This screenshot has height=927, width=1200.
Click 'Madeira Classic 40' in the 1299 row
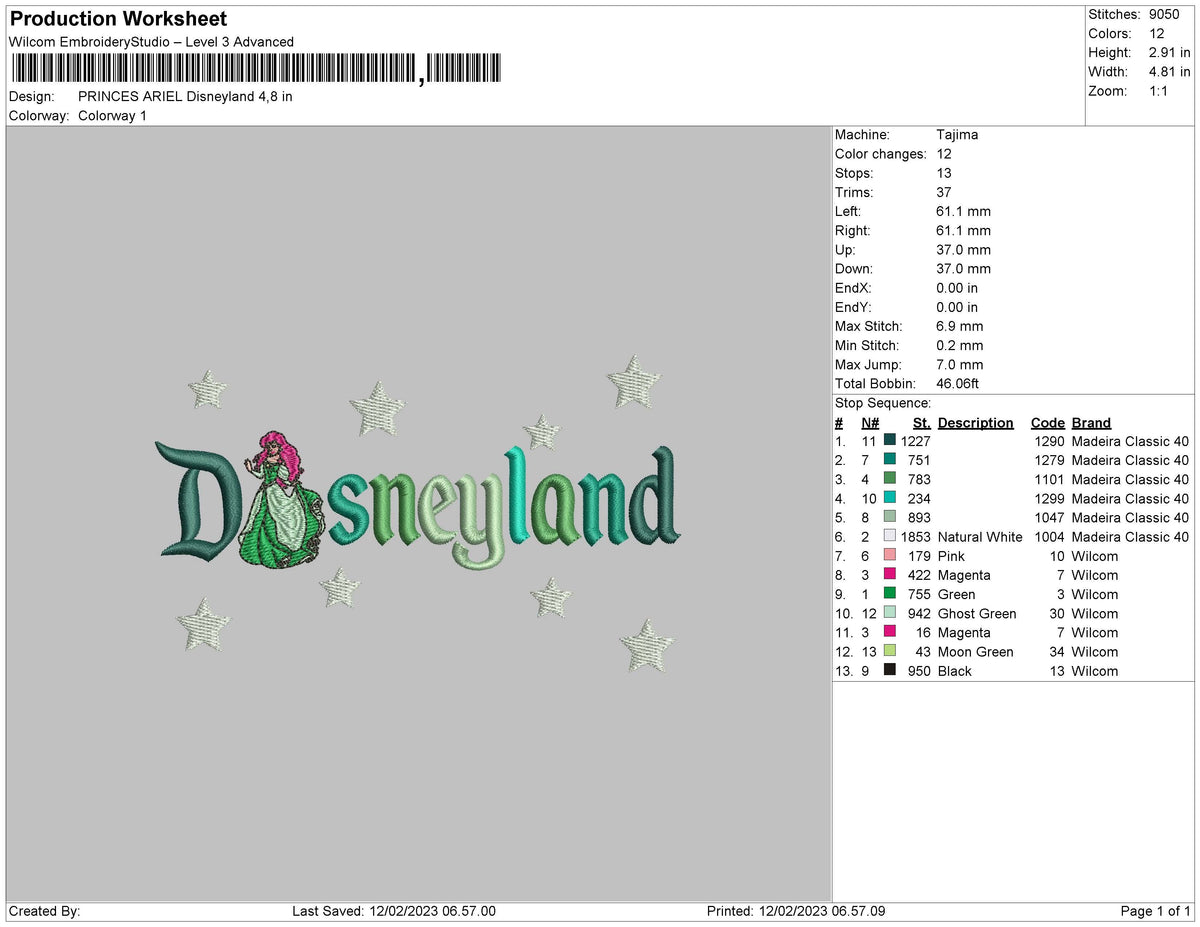[1130, 499]
